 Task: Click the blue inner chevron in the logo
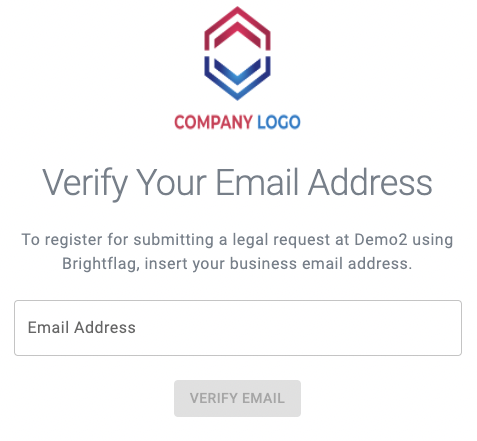tap(237, 73)
